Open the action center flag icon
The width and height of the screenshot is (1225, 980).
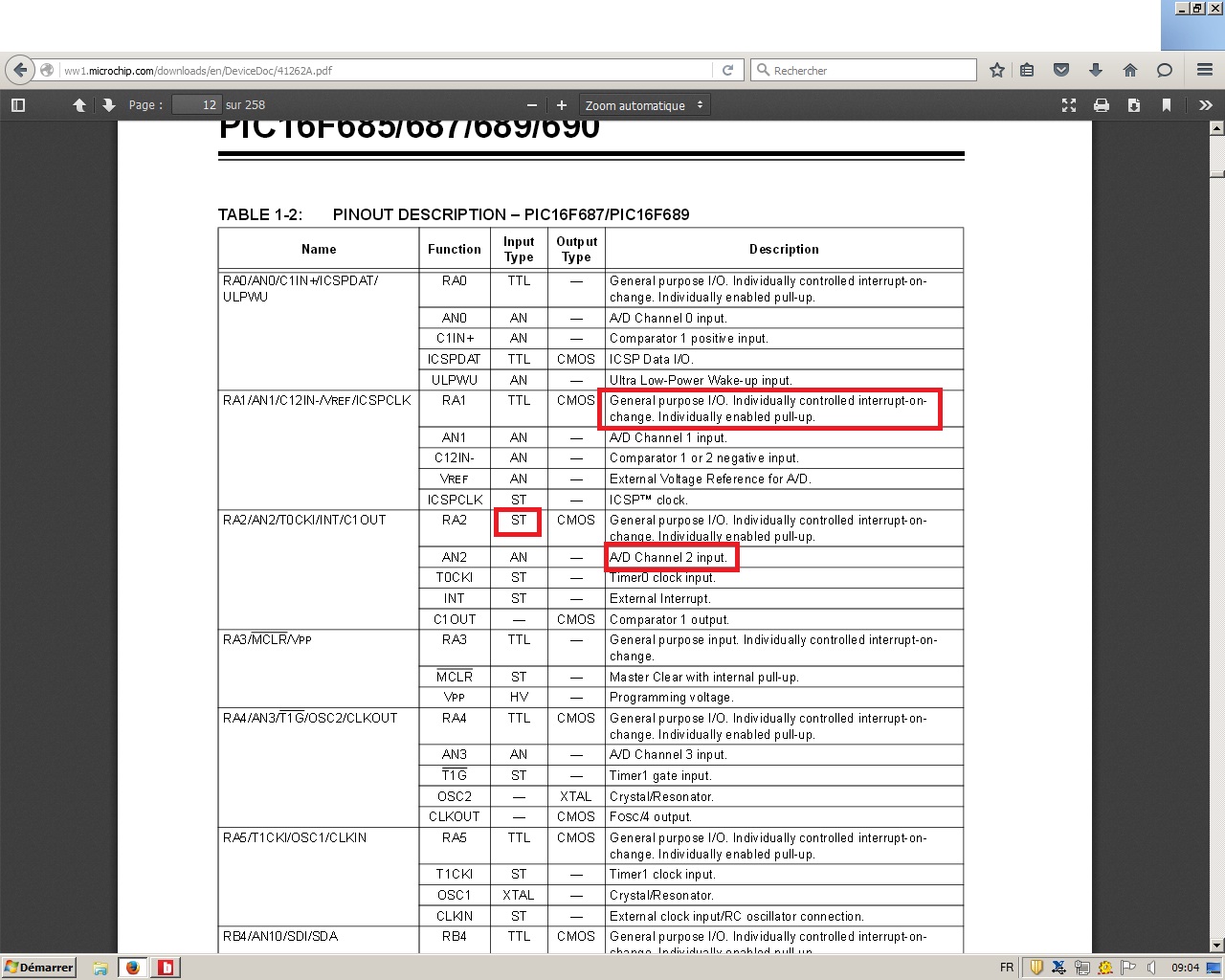[x=1128, y=968]
